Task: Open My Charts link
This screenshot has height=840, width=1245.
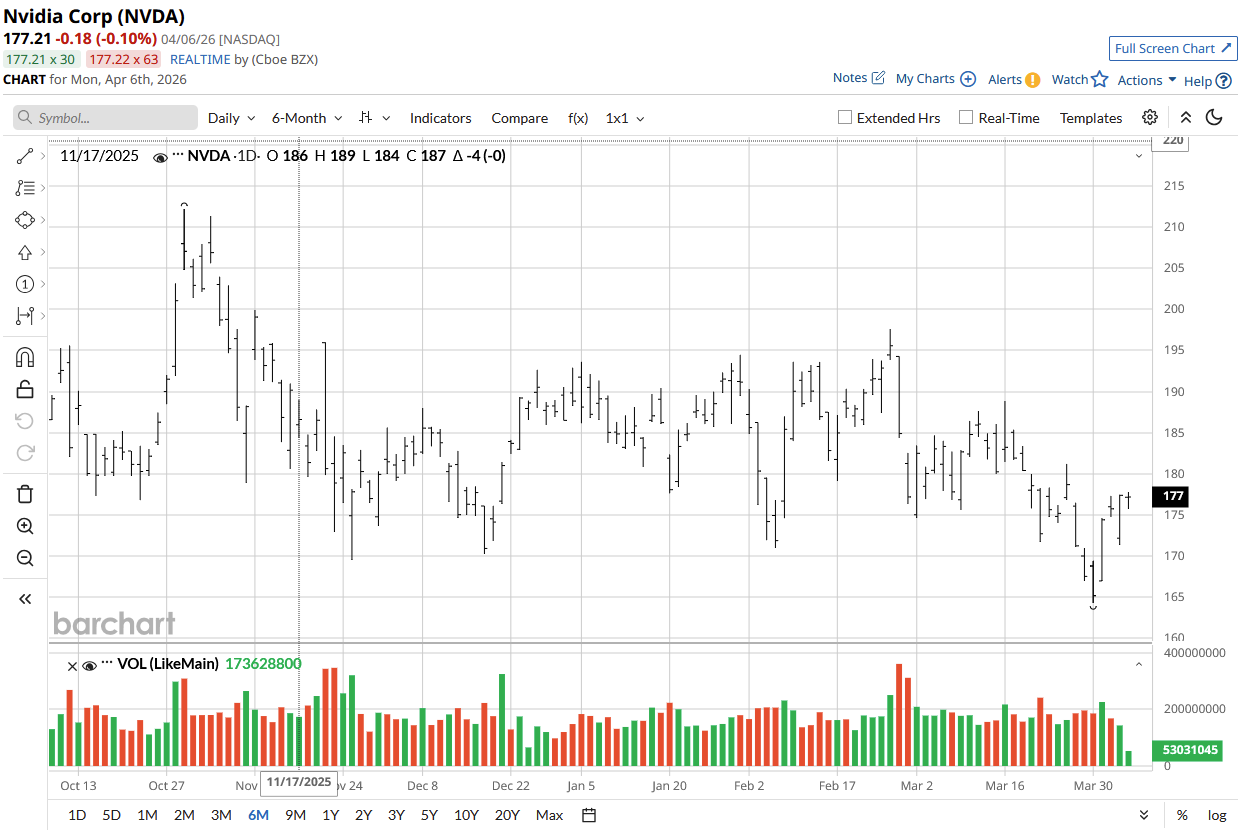Action: coord(935,78)
